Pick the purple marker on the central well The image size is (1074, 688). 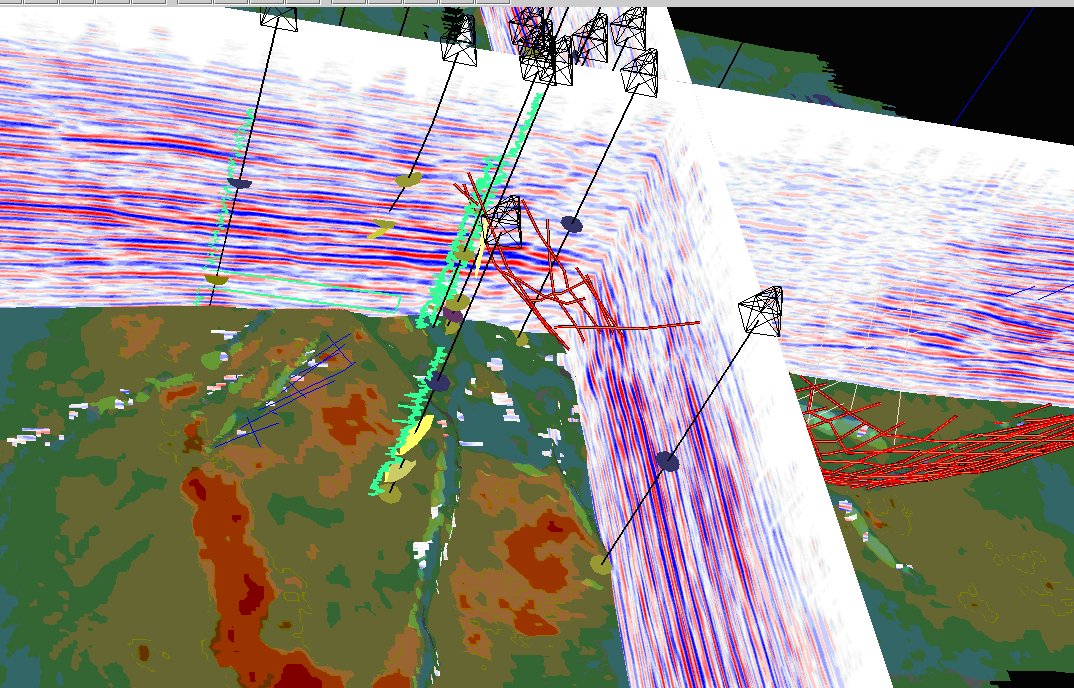point(452,315)
